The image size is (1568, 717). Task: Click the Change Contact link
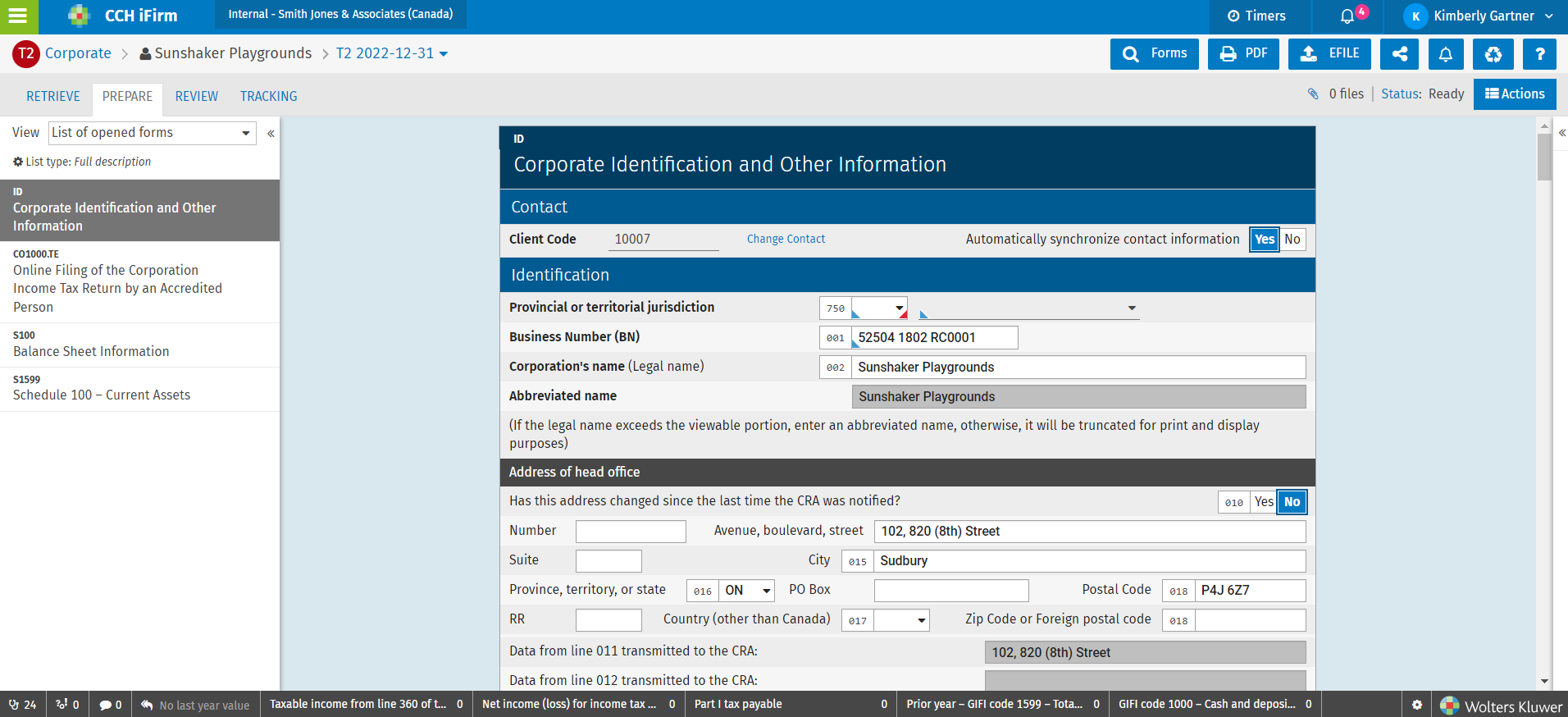[x=785, y=240]
